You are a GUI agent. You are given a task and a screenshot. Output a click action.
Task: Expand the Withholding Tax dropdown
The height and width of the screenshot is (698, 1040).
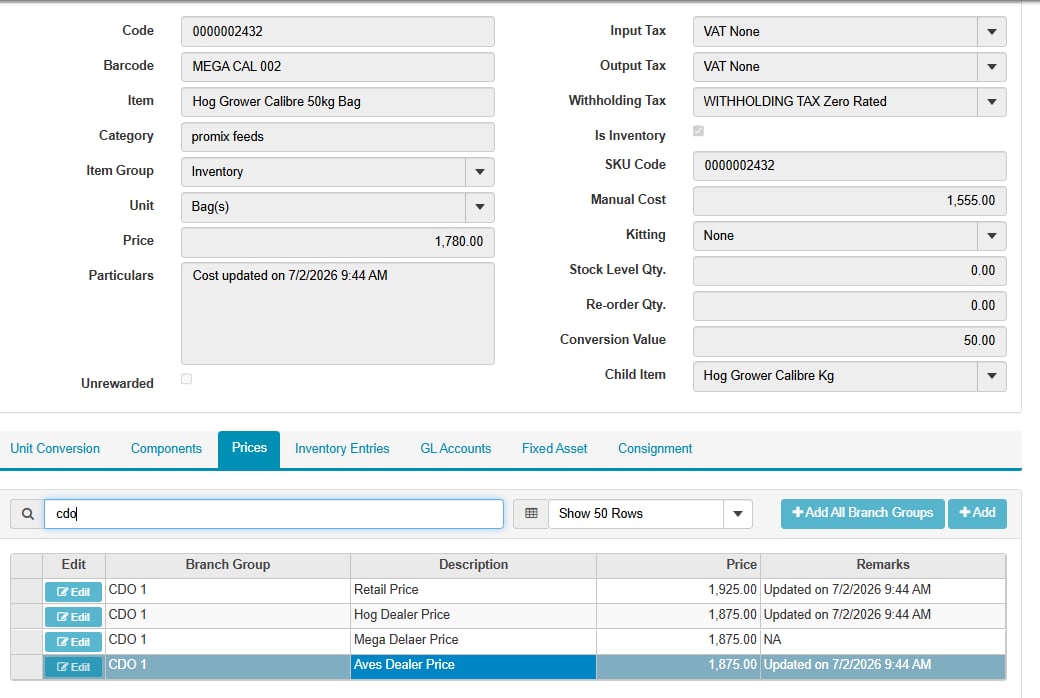(992, 102)
